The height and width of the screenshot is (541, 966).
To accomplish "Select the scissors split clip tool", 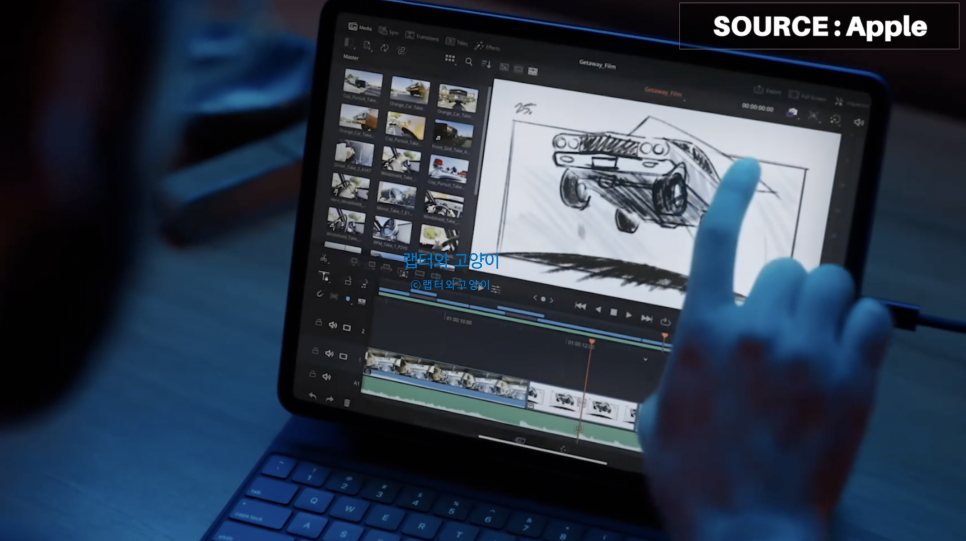I will click(x=324, y=258).
